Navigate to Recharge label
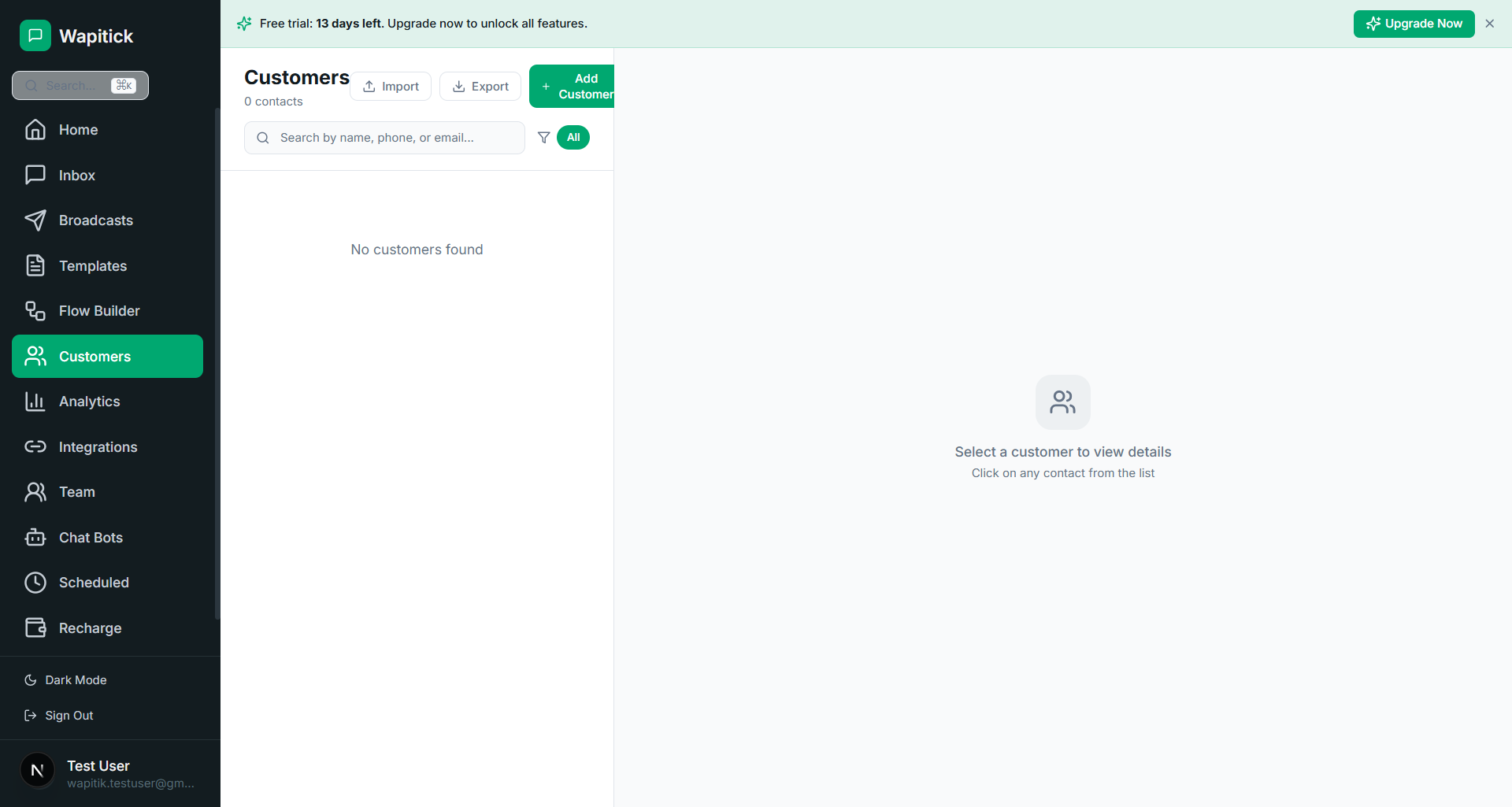 [x=91, y=628]
